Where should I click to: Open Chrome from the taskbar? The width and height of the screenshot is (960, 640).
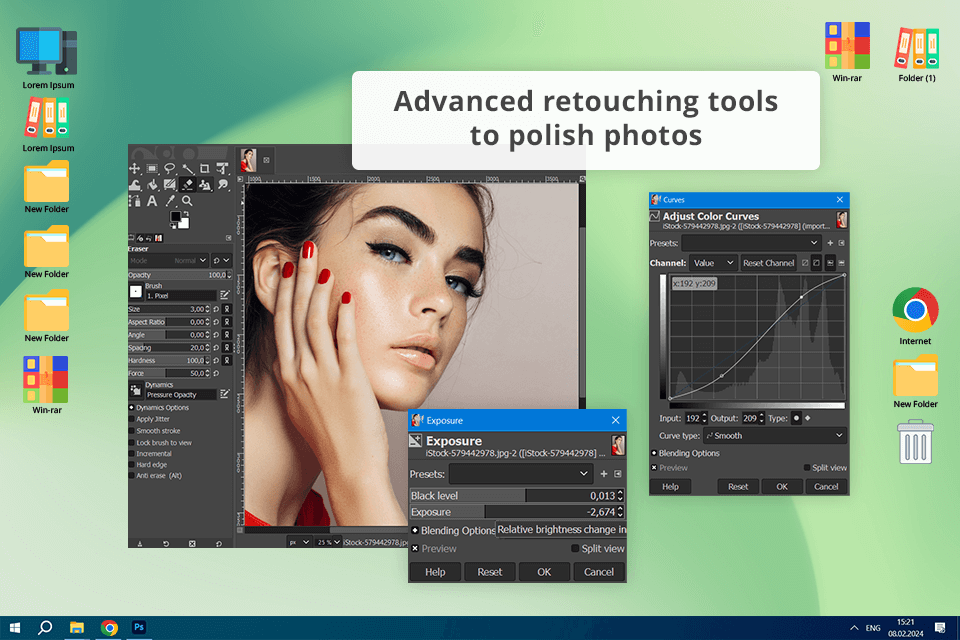[110, 628]
